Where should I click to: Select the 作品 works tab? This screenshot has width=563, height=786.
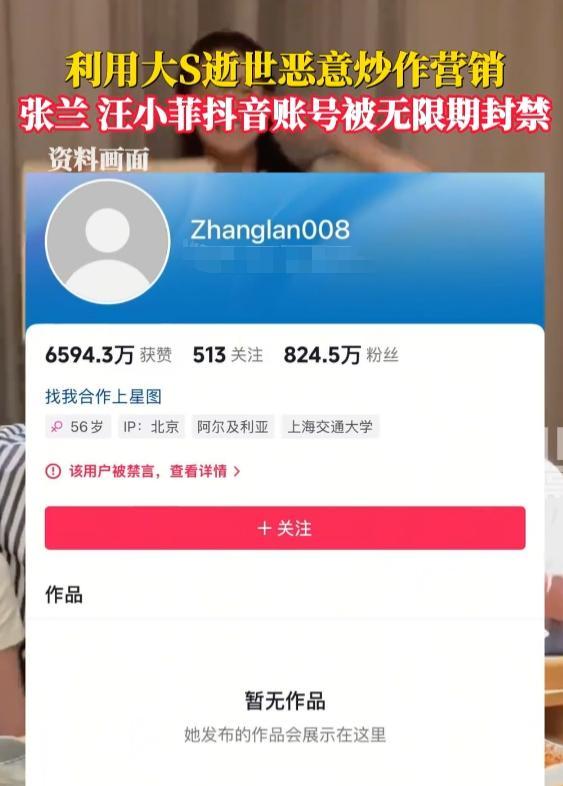click(x=64, y=595)
